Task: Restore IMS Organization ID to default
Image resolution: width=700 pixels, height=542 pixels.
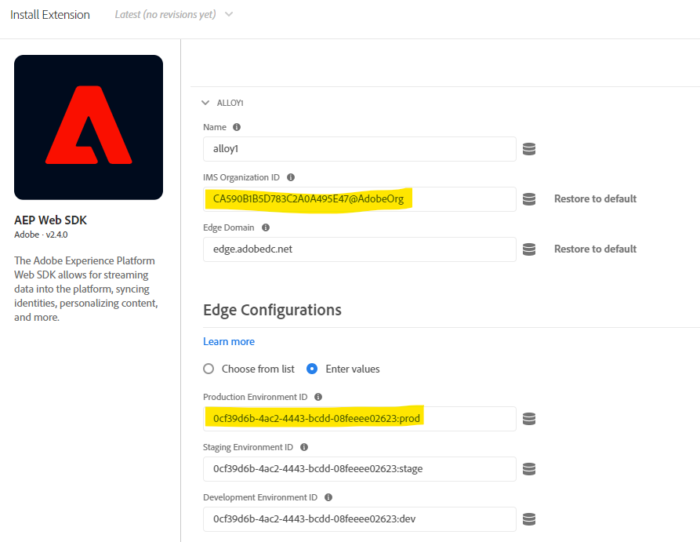Action: coord(595,199)
